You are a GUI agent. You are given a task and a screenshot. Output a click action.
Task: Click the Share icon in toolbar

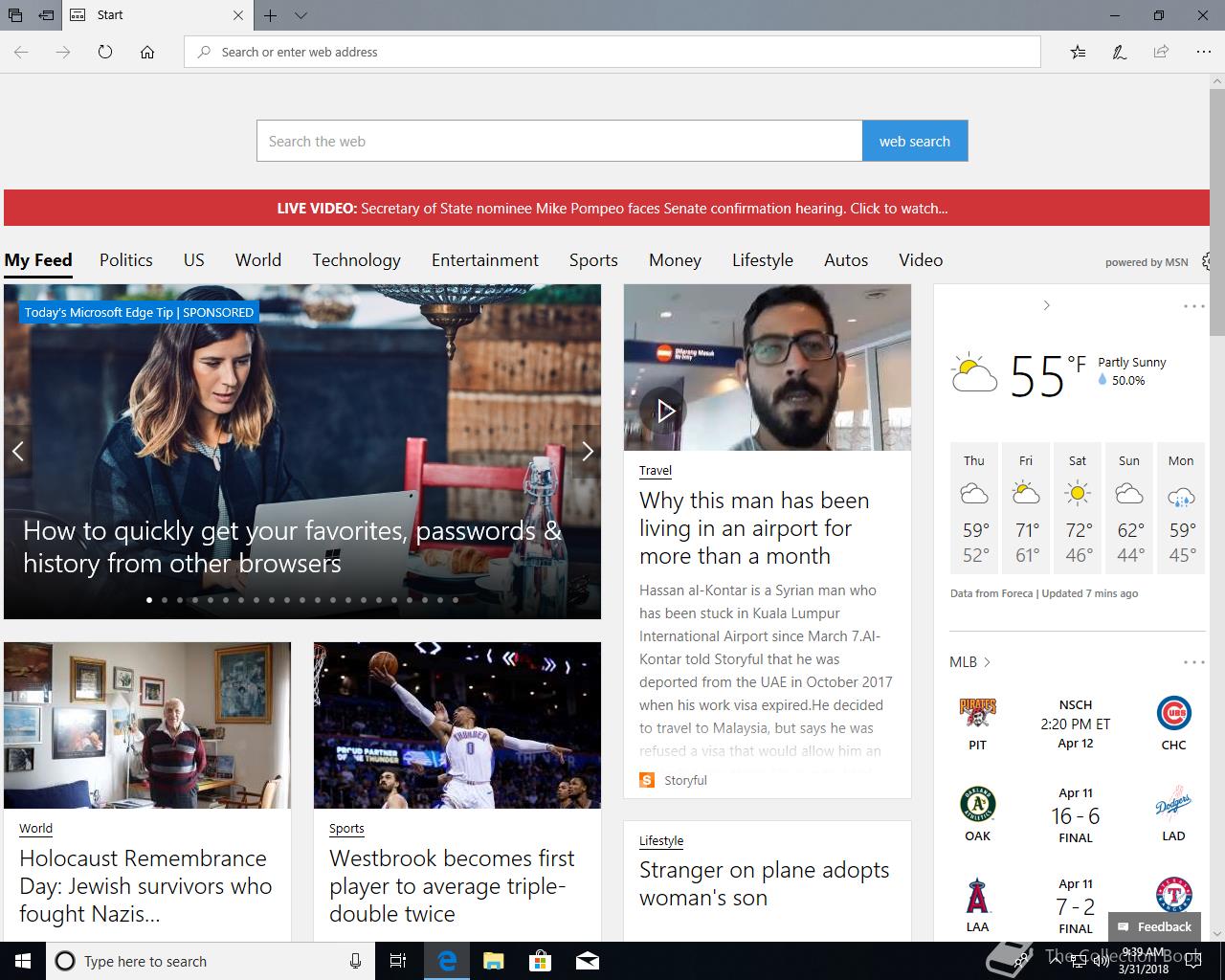tap(1161, 52)
